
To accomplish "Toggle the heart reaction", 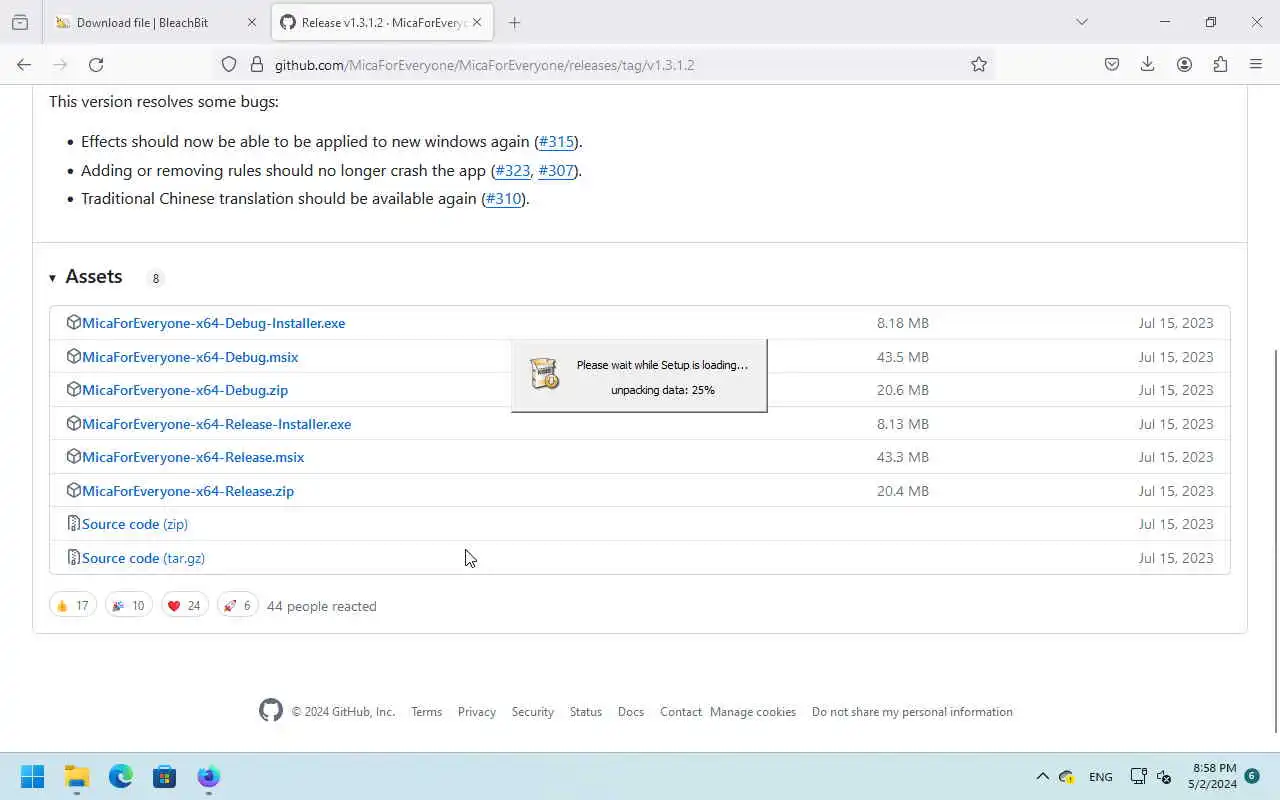I will click(184, 606).
